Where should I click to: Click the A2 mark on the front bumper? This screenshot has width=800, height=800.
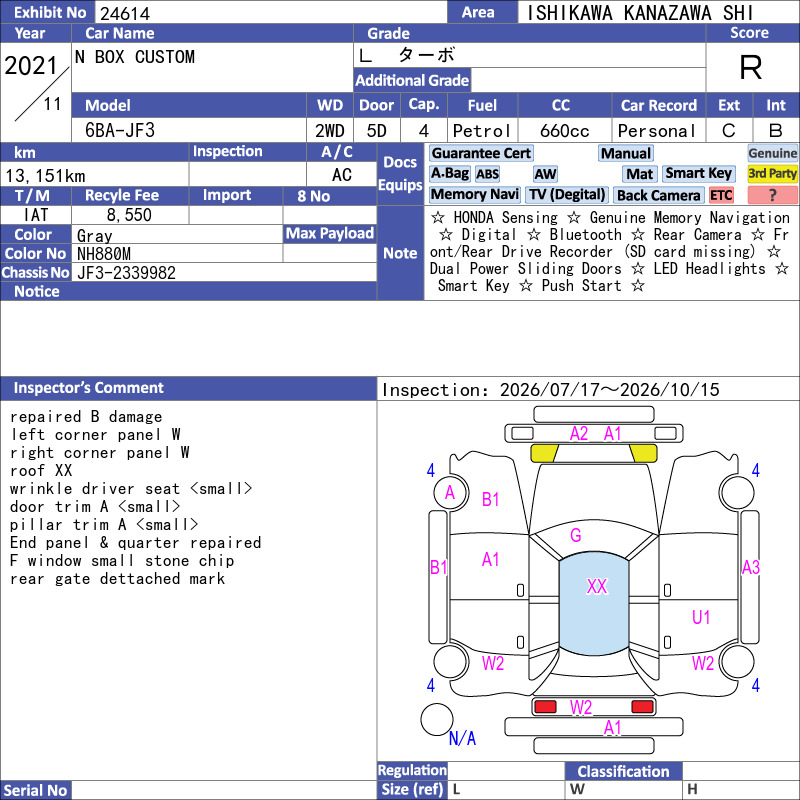pyautogui.click(x=579, y=434)
